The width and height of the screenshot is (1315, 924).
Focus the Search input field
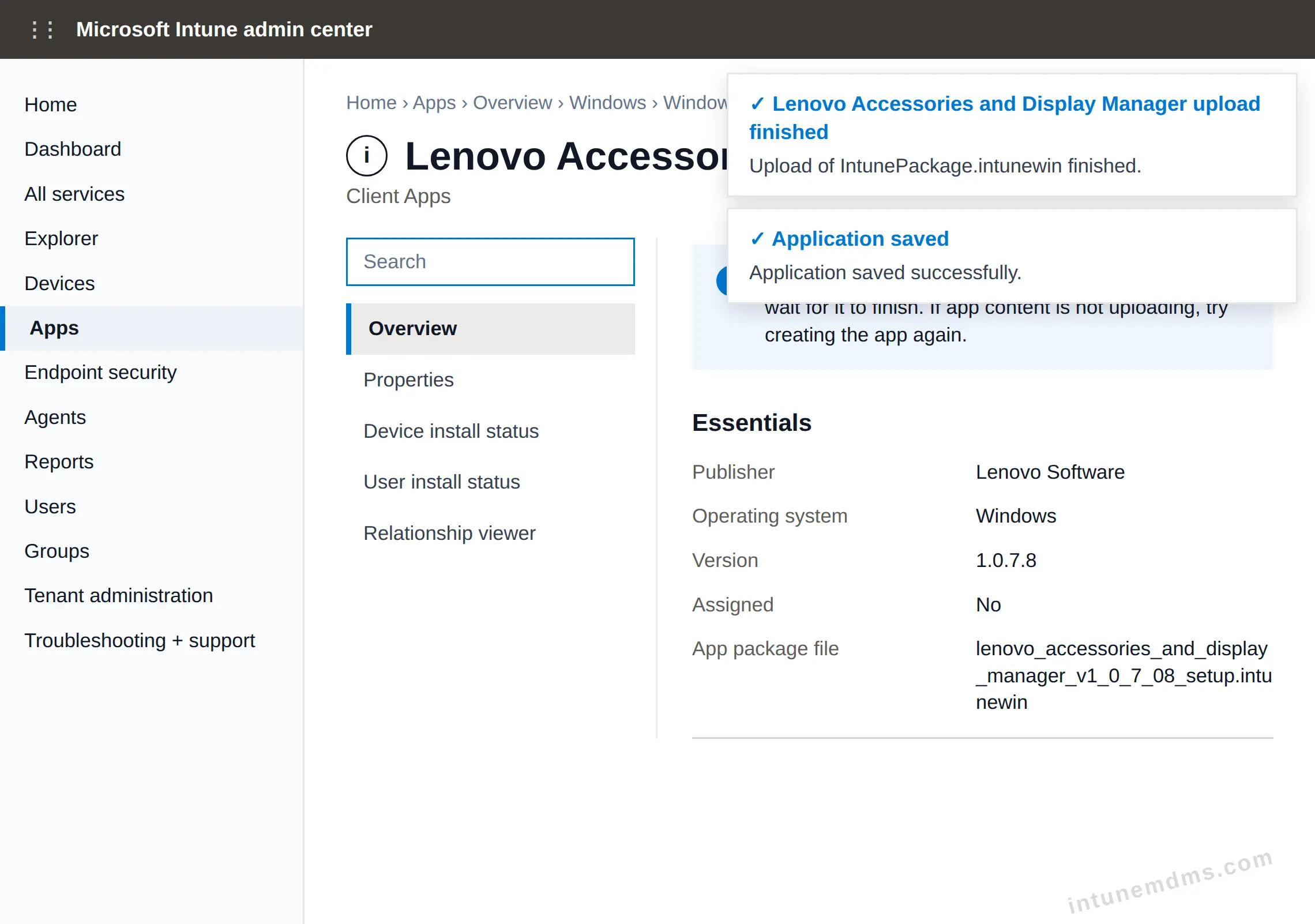[x=490, y=262]
